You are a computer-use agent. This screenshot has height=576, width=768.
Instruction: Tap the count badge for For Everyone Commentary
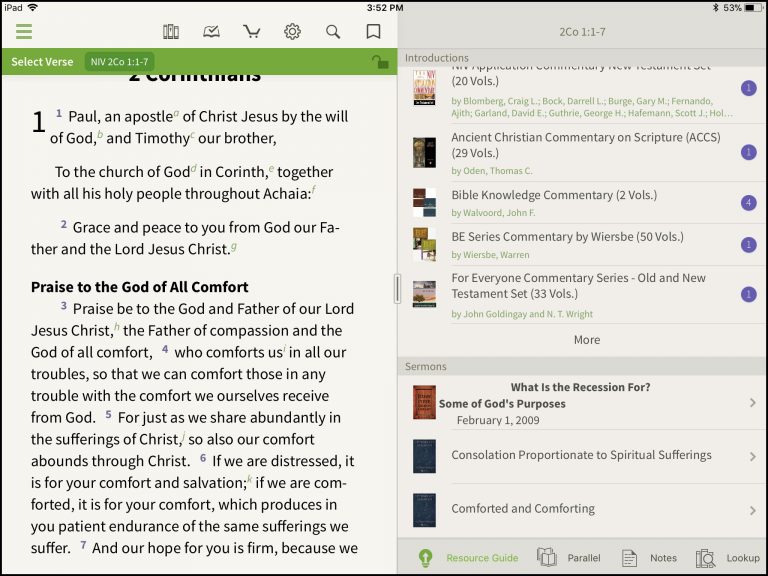tap(748, 294)
